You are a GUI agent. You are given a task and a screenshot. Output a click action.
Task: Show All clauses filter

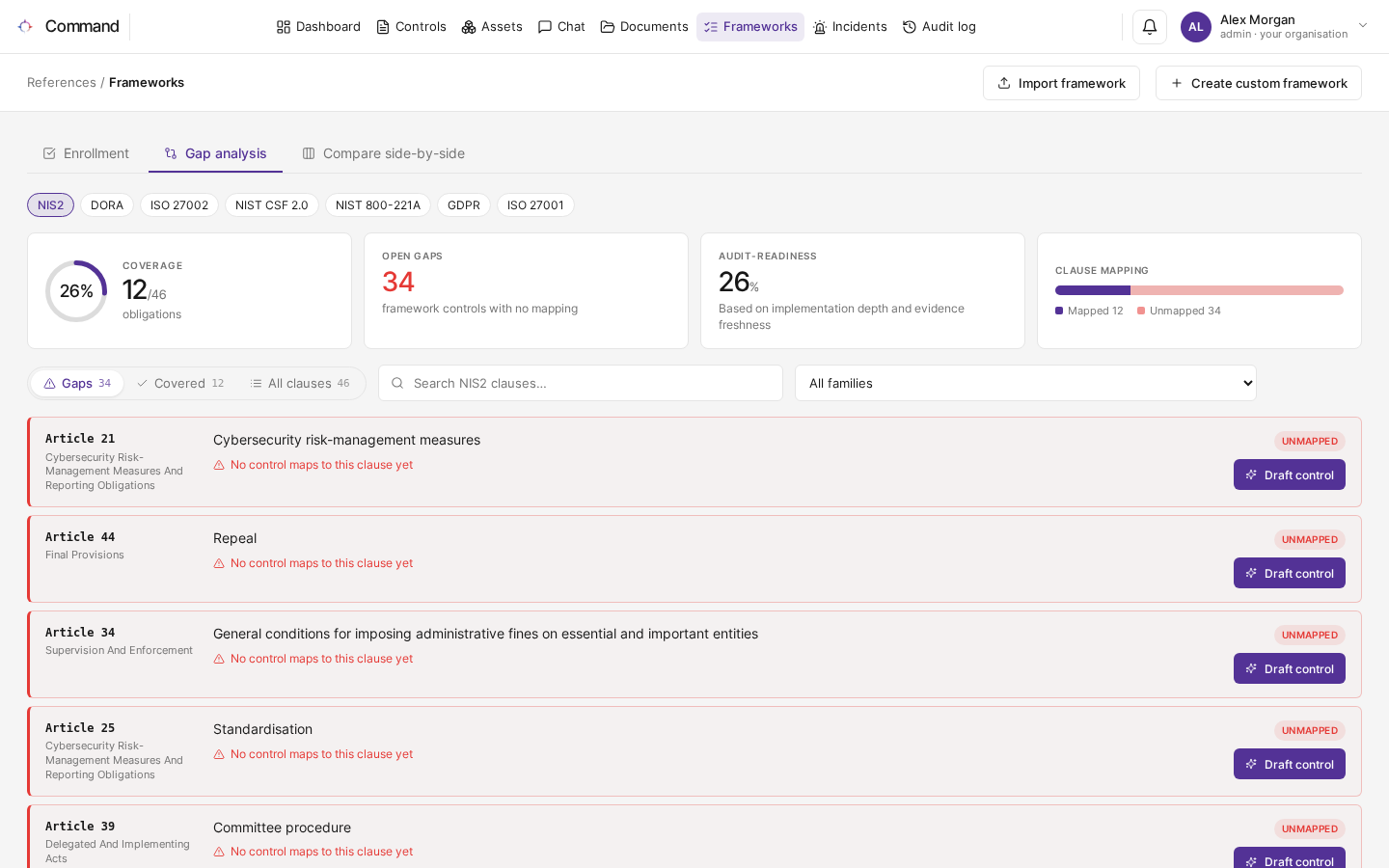point(300,383)
